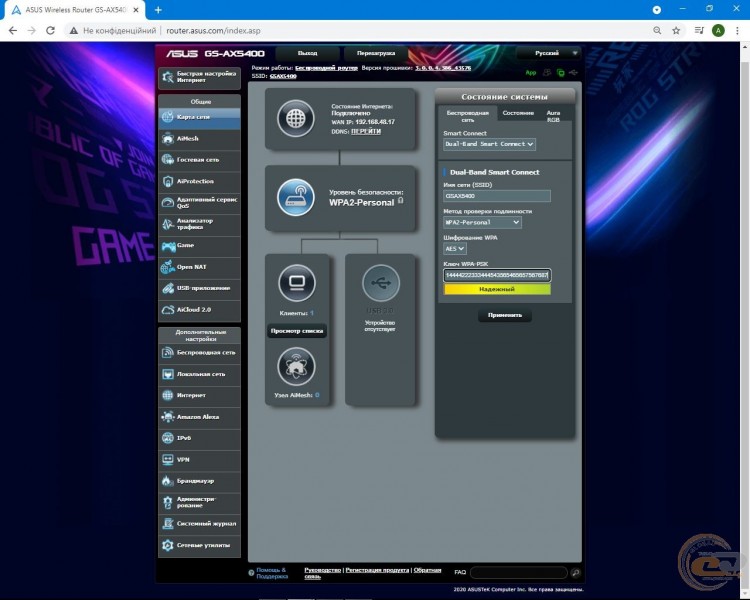Image resolution: width=750 pixels, height=600 pixels.
Task: Open Chrome three-dot menu
Action: [x=737, y=31]
